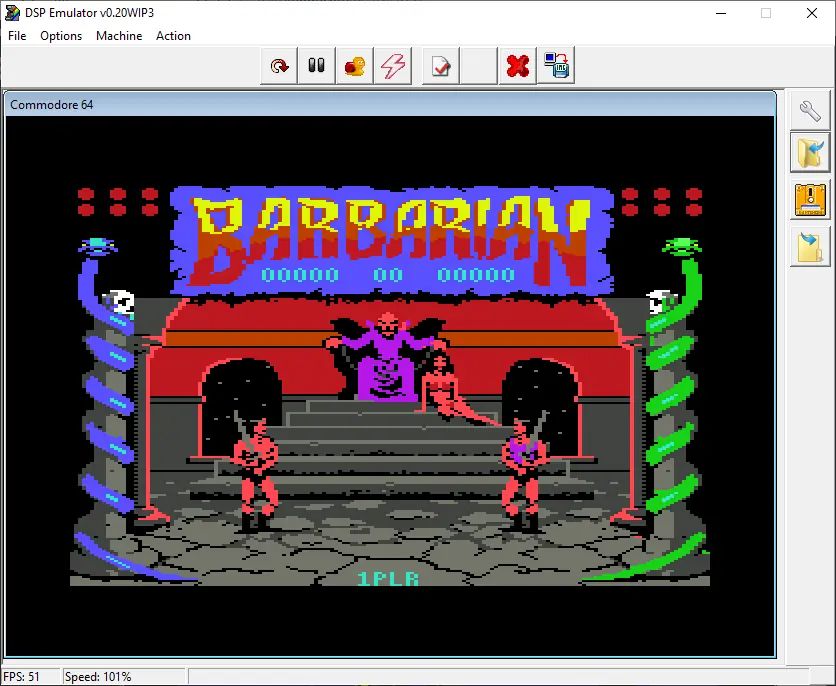This screenshot has height=686, width=836.
Task: Click the FPS: 51 status text
Action: coord(21,676)
